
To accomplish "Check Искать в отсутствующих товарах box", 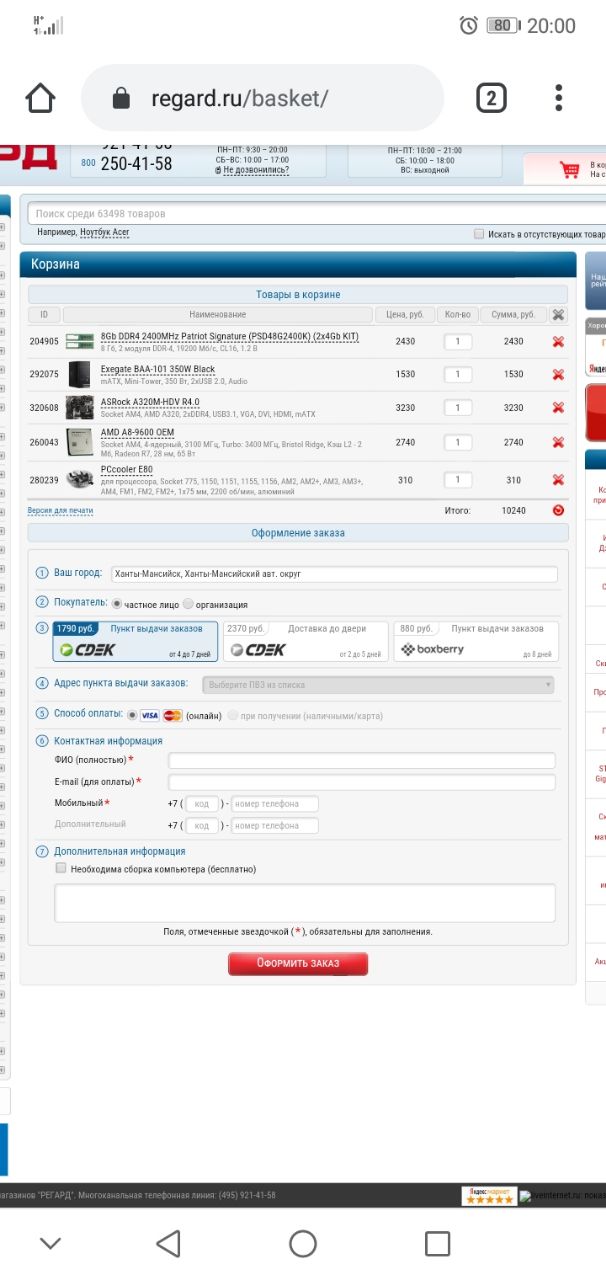I will tap(479, 234).
